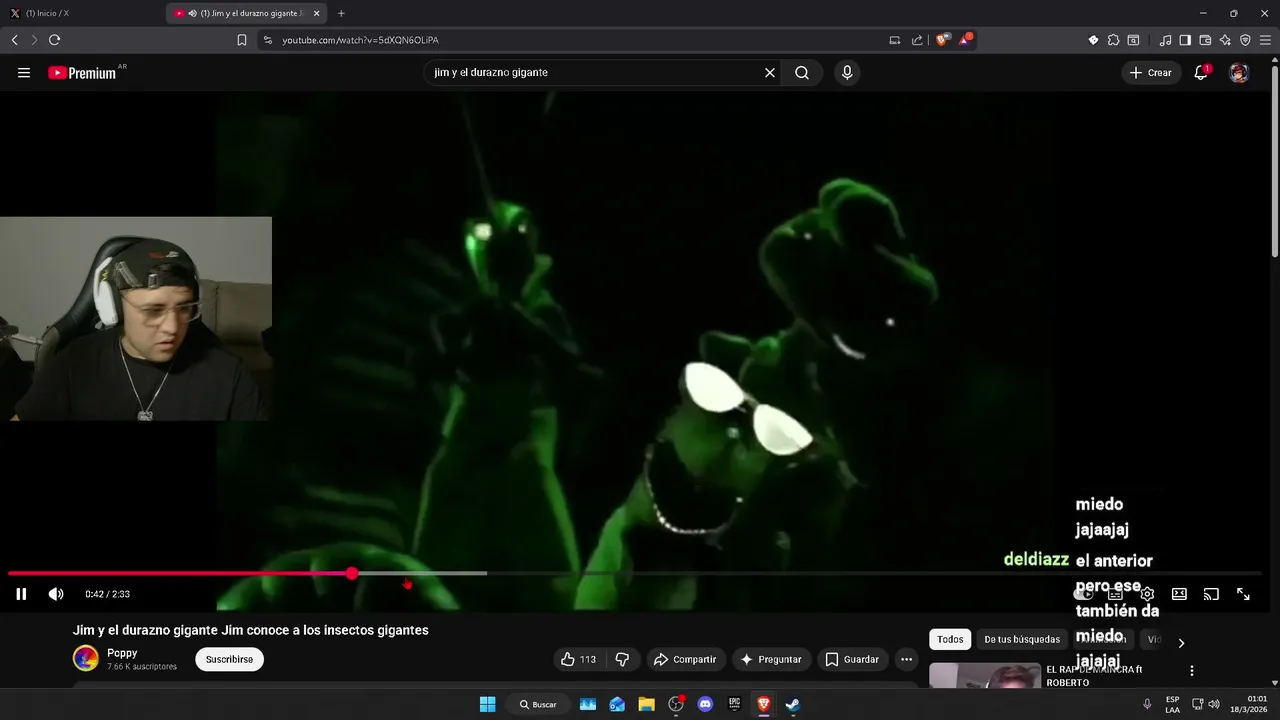Open Windows Start menu
Screen dimensions: 1280x720
[487, 704]
